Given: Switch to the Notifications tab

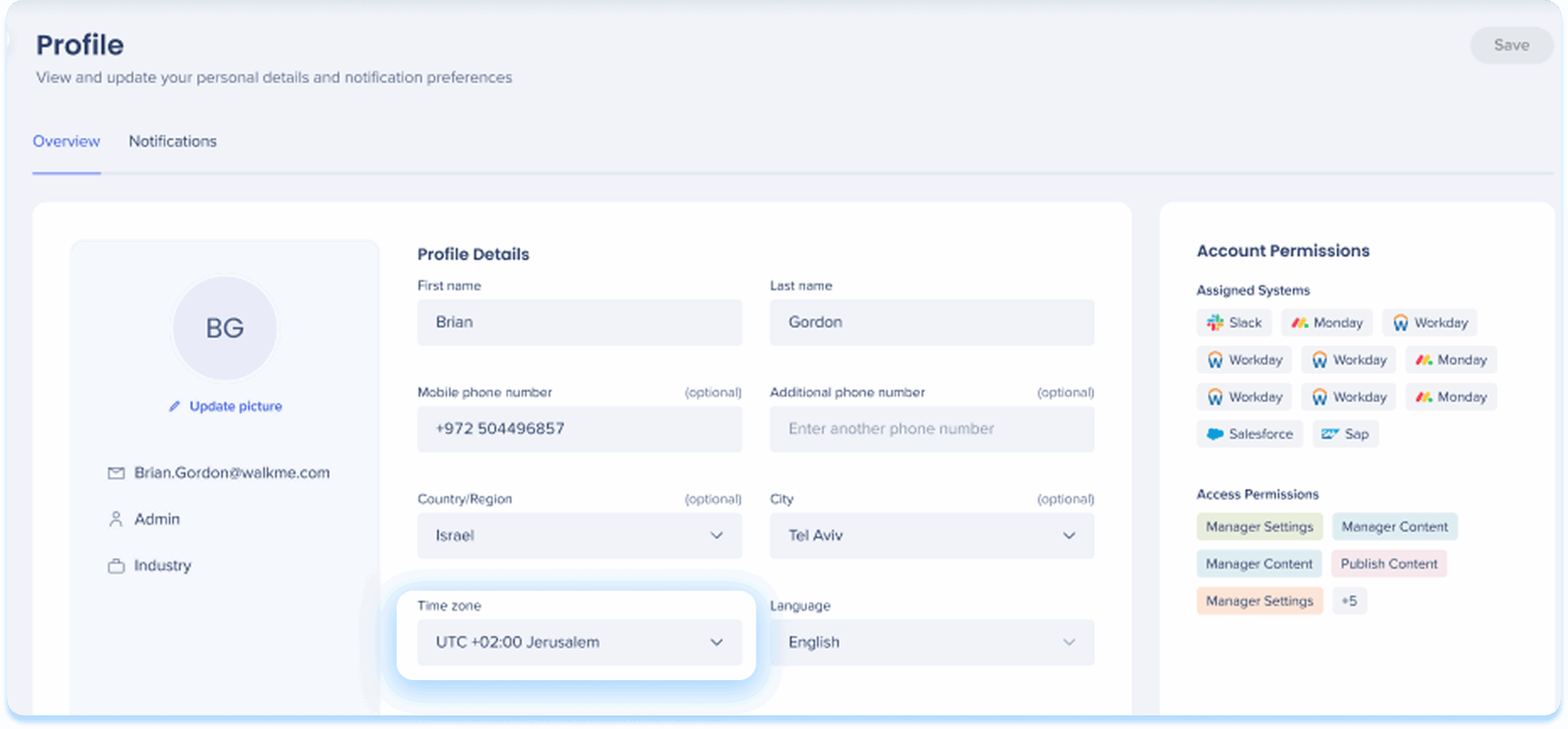Looking at the screenshot, I should pos(172,142).
